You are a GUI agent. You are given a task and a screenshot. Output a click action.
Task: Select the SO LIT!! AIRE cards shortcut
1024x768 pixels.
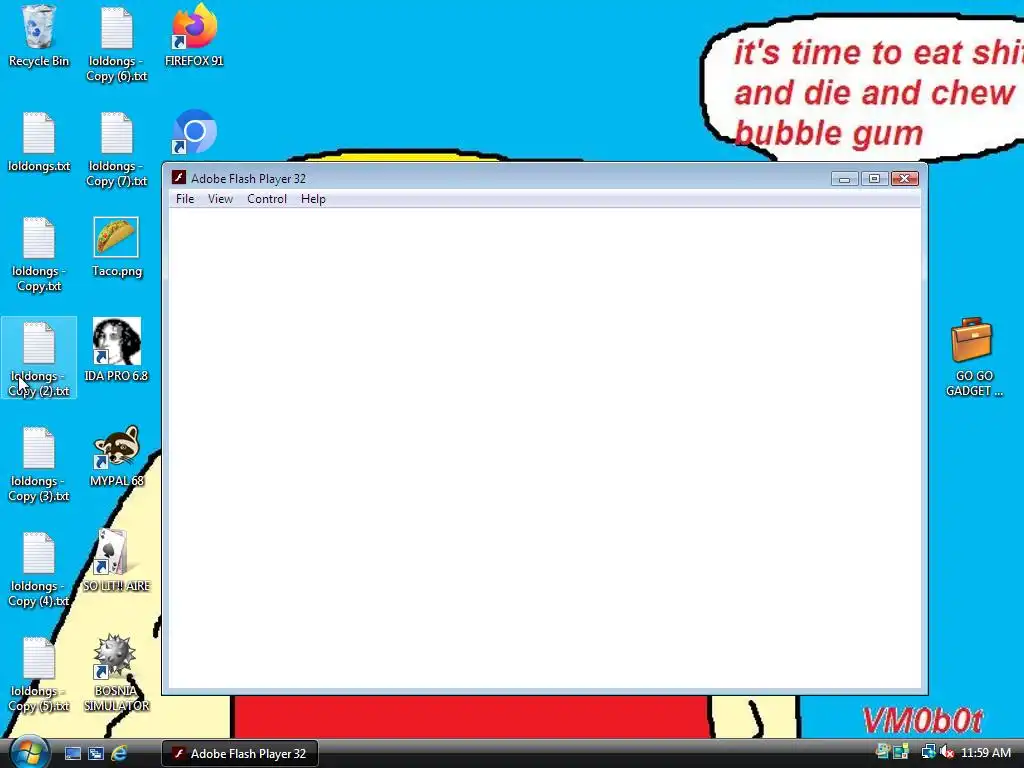click(116, 561)
